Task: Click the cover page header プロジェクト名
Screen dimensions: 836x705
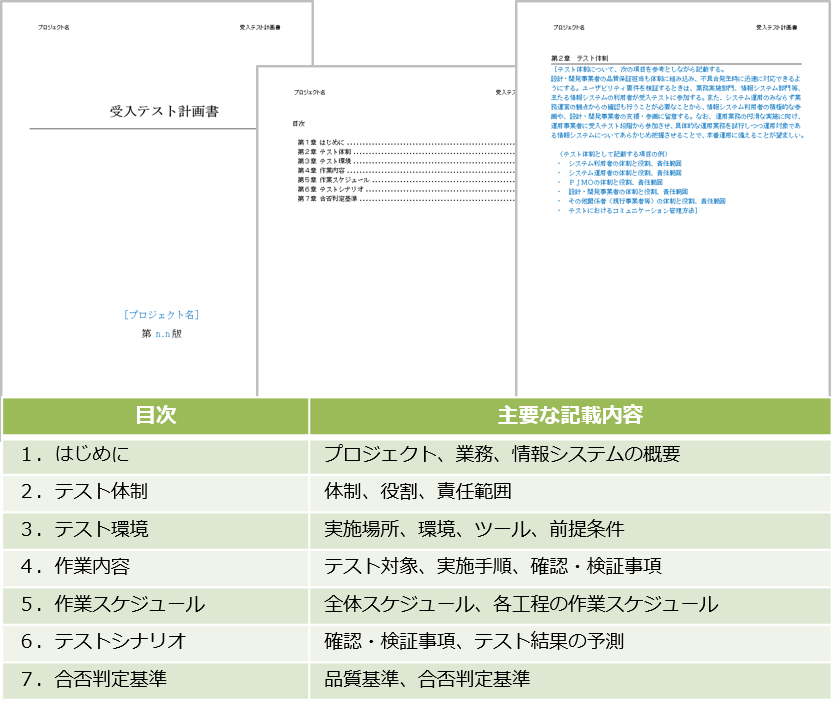Action: (x=53, y=27)
